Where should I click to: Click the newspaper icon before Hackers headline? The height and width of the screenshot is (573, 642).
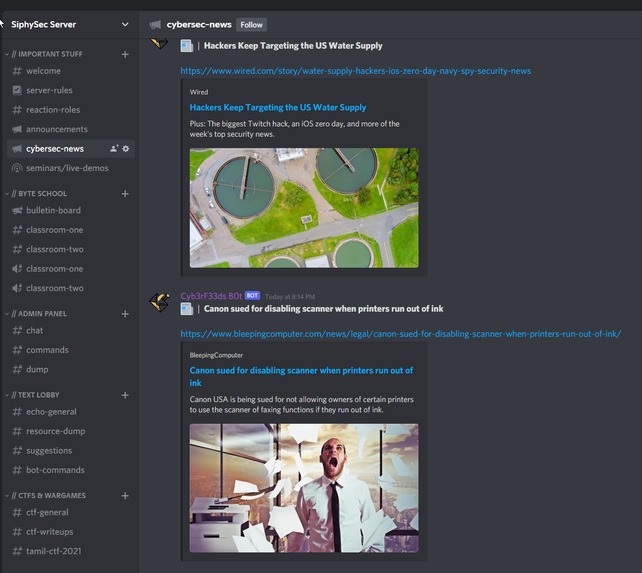coord(187,45)
